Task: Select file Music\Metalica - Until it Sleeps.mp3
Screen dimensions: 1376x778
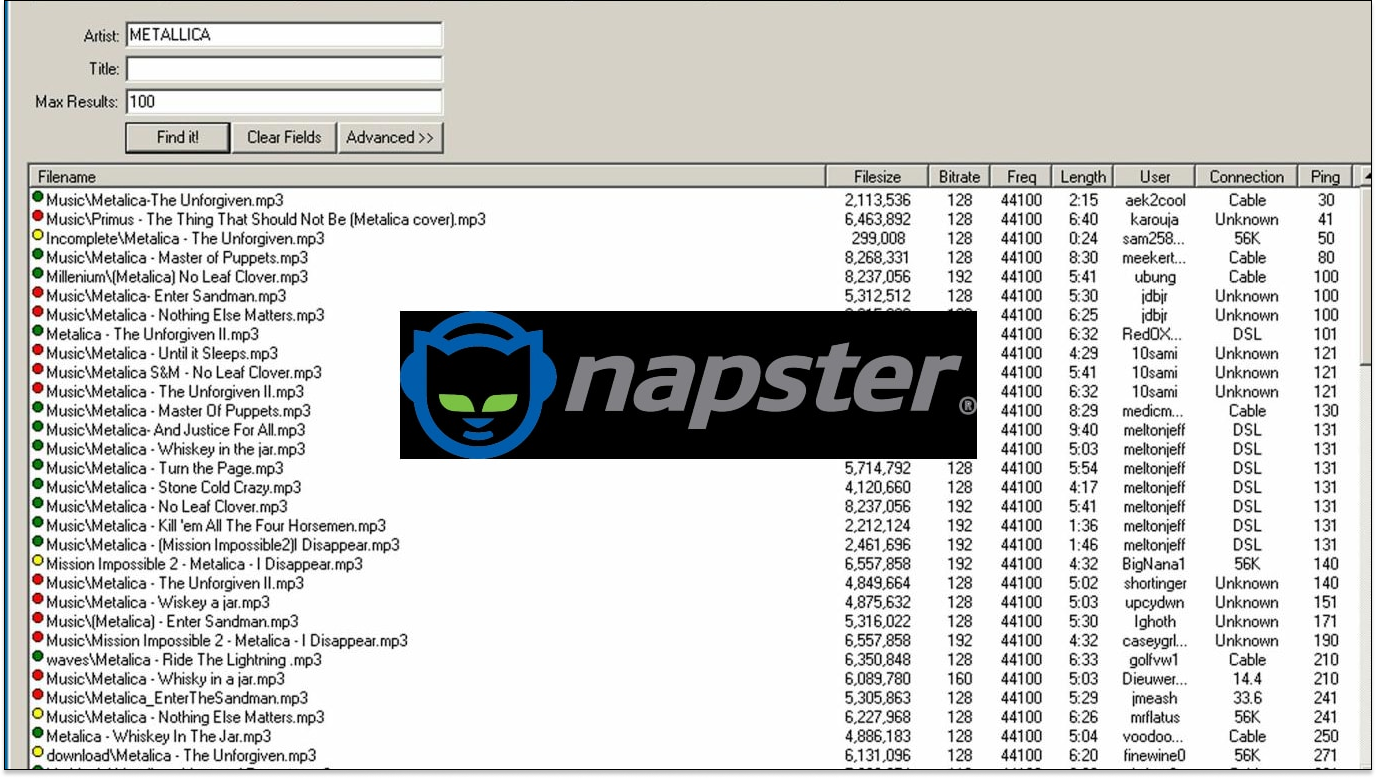Action: (x=162, y=353)
